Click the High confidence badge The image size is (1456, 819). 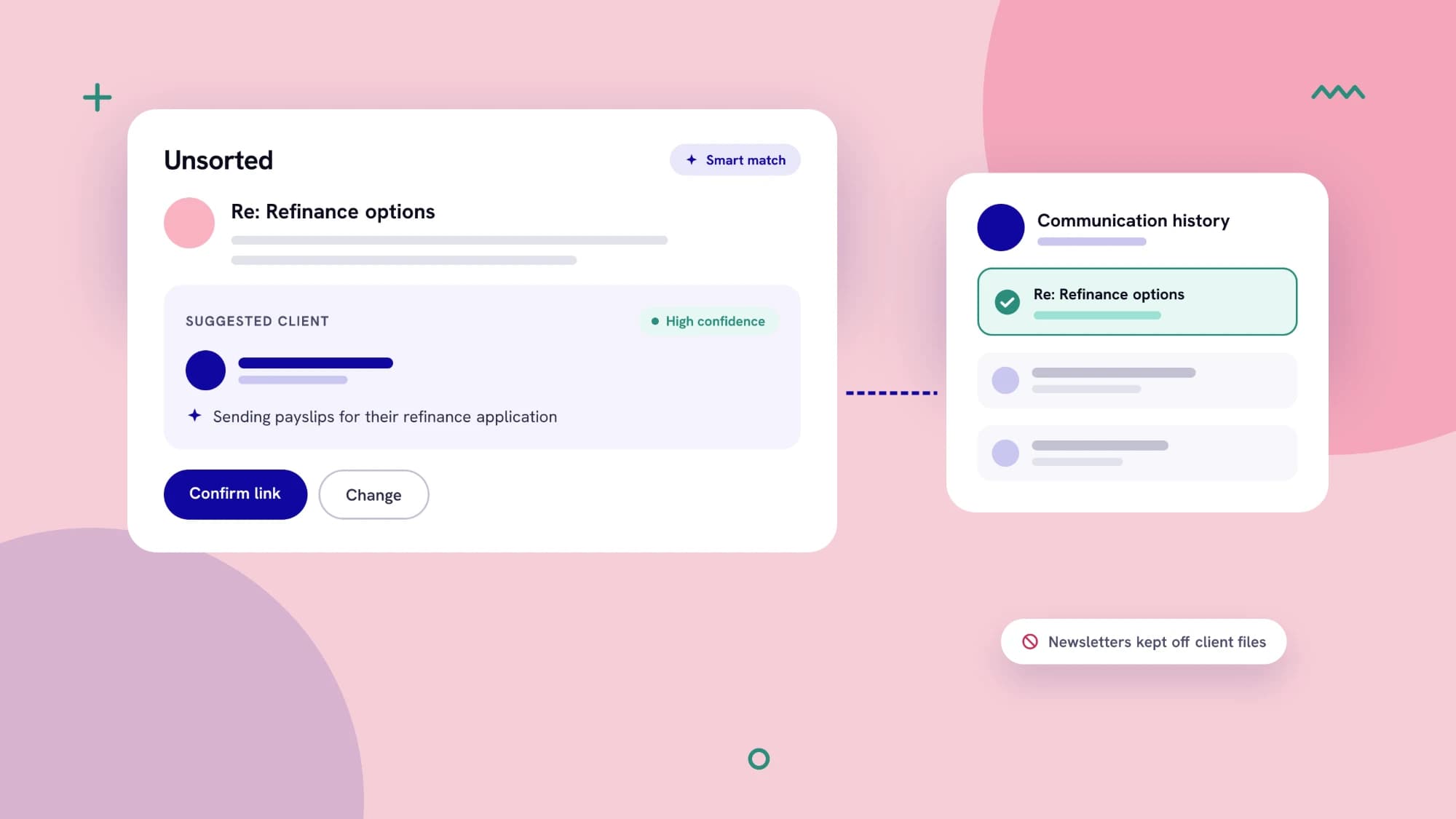pyautogui.click(x=708, y=321)
